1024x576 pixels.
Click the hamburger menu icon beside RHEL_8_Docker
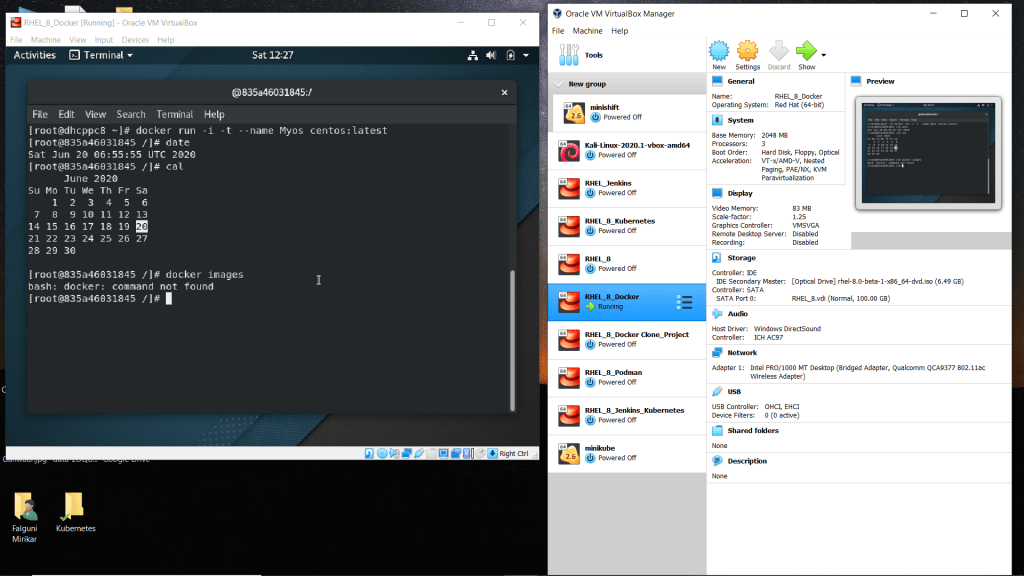(685, 301)
